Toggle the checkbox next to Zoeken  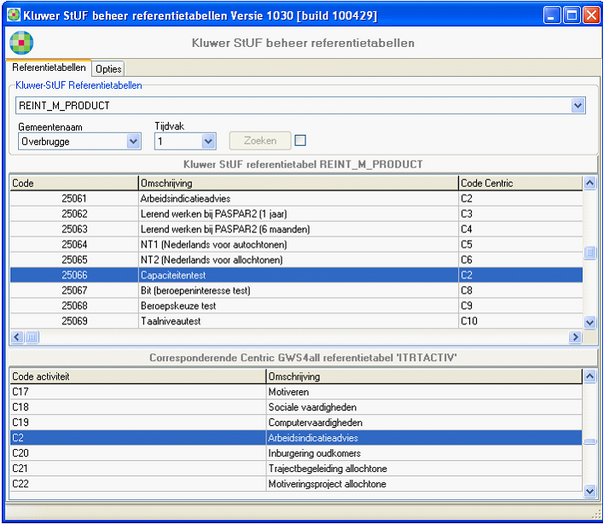pyautogui.click(x=300, y=140)
